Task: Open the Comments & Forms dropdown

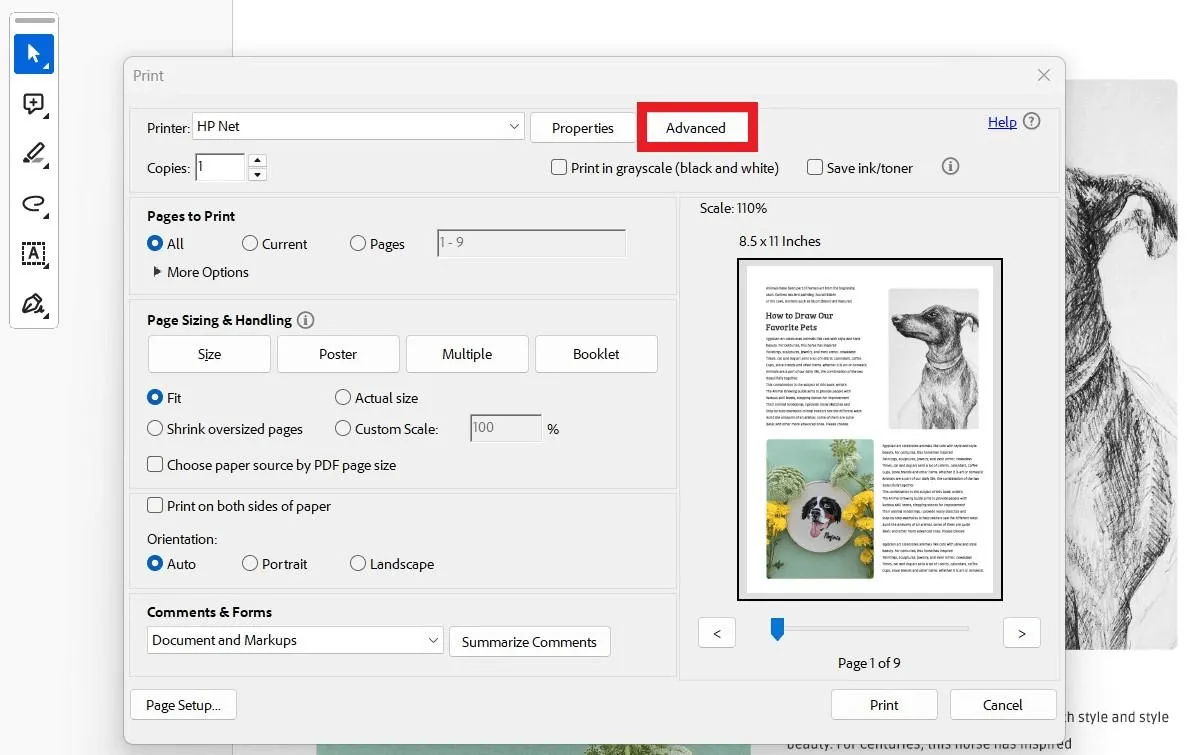Action: (294, 641)
